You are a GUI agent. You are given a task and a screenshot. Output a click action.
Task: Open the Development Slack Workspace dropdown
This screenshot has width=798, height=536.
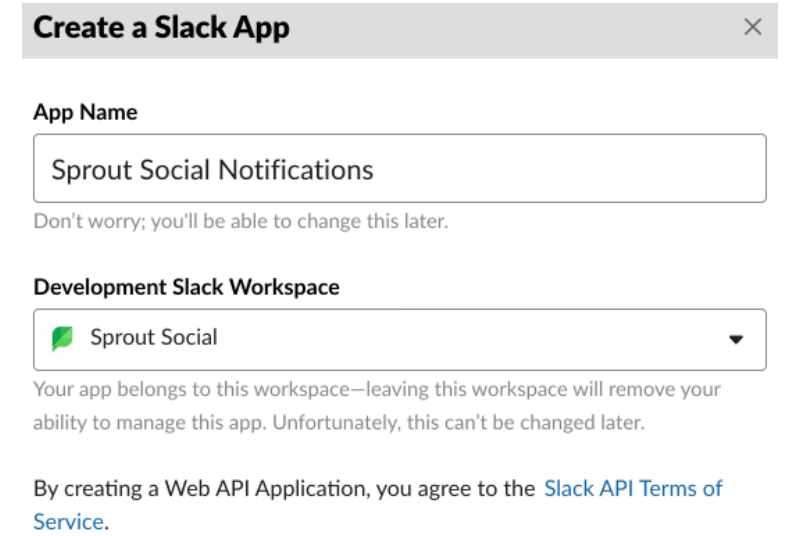[x=400, y=339]
